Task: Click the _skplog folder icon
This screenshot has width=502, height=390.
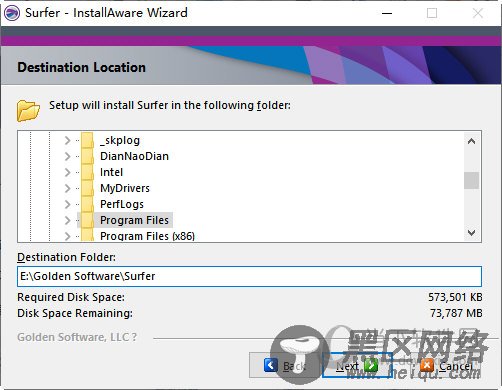Action: tap(88, 140)
